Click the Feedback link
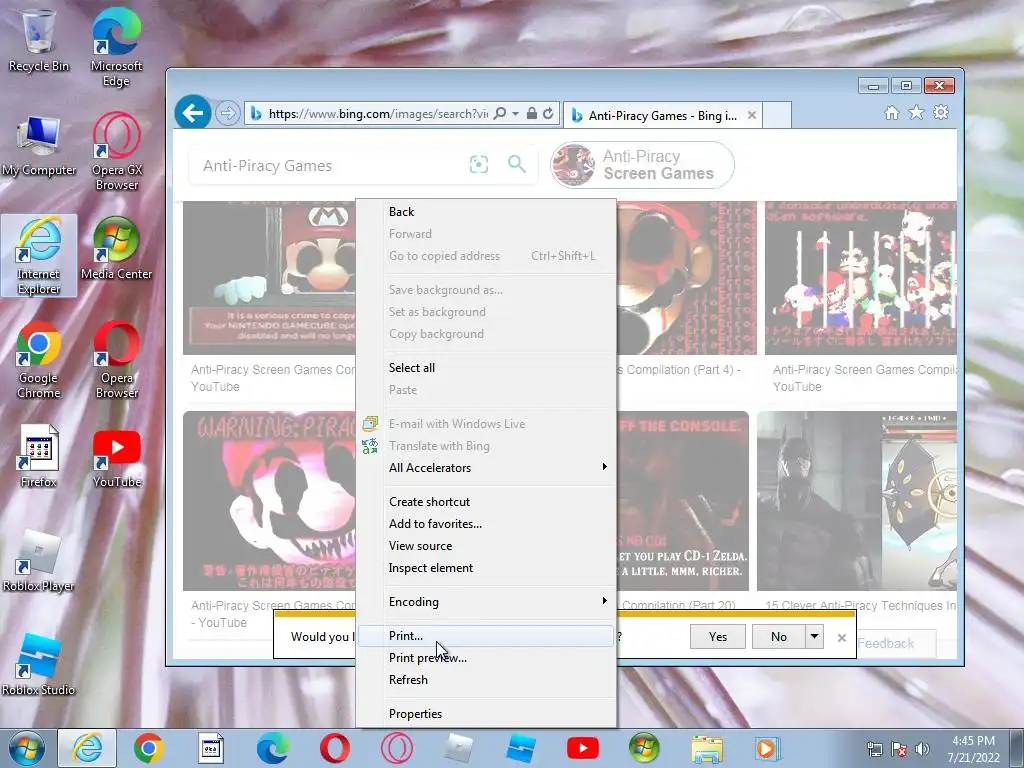The image size is (1024, 768). click(886, 643)
